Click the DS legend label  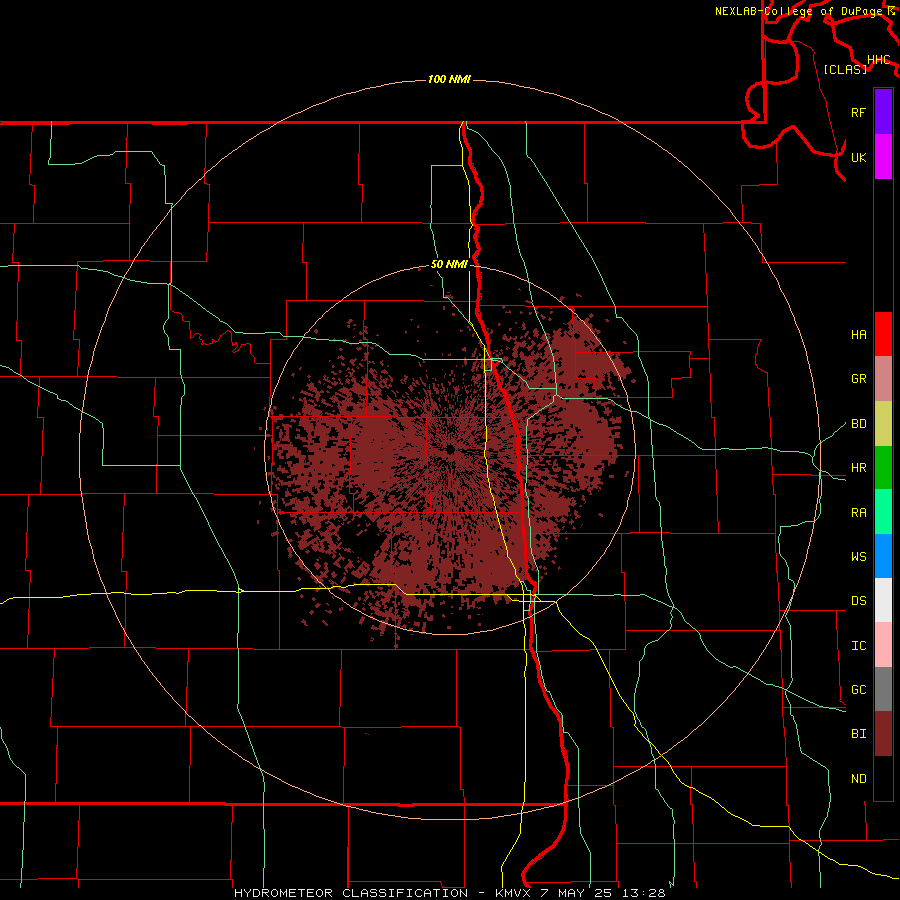pyautogui.click(x=858, y=601)
